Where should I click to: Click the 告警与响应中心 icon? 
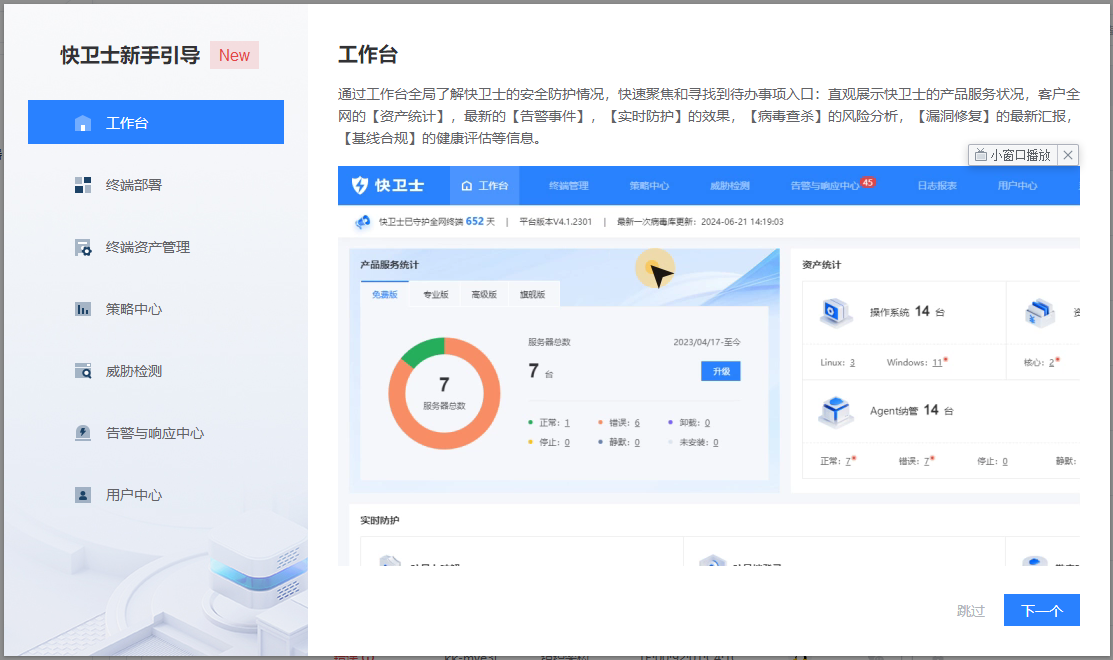pos(83,433)
